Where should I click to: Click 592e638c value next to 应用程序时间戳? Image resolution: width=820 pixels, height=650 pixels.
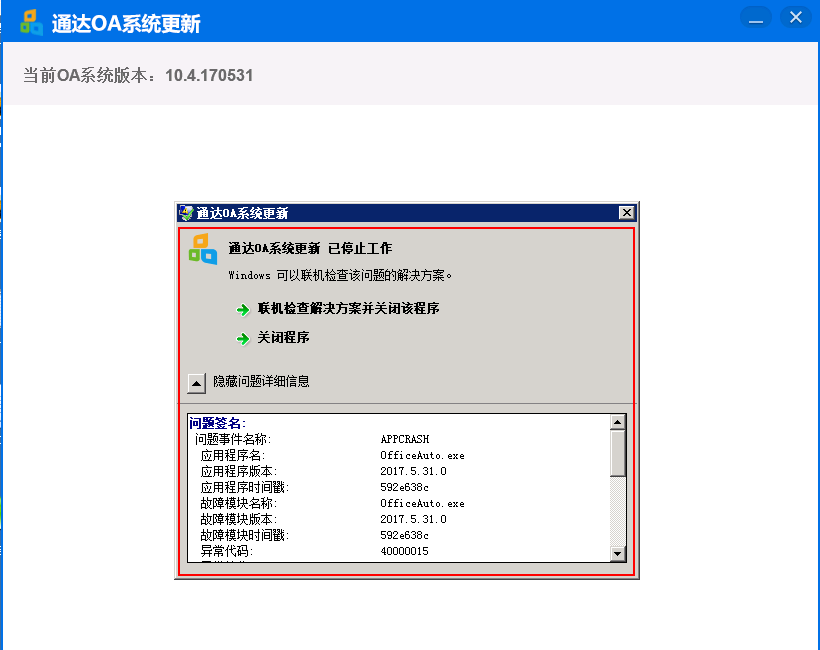point(404,487)
